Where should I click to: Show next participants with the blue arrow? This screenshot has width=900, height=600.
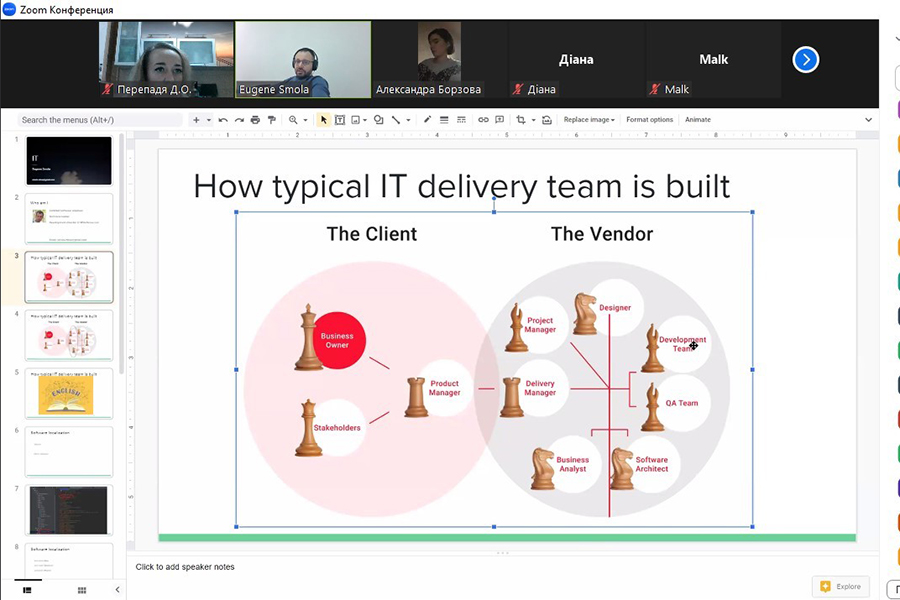(x=805, y=59)
